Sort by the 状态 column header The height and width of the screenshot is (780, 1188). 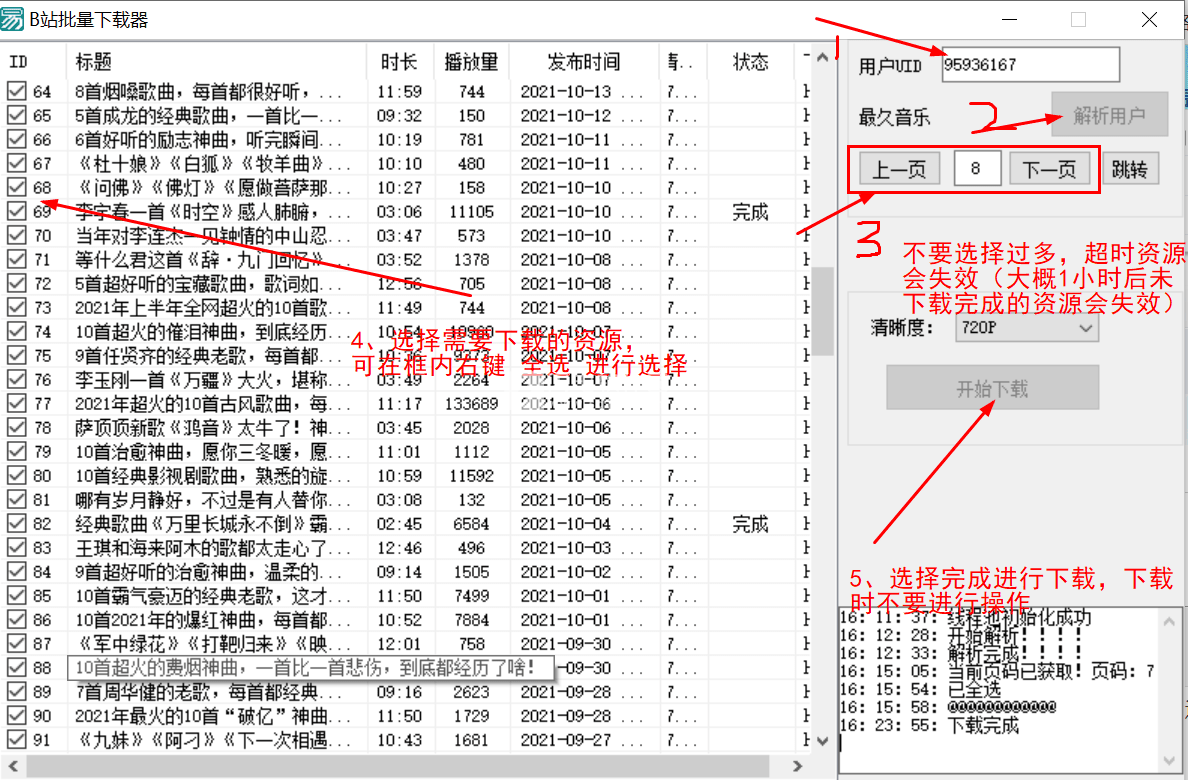click(750, 61)
